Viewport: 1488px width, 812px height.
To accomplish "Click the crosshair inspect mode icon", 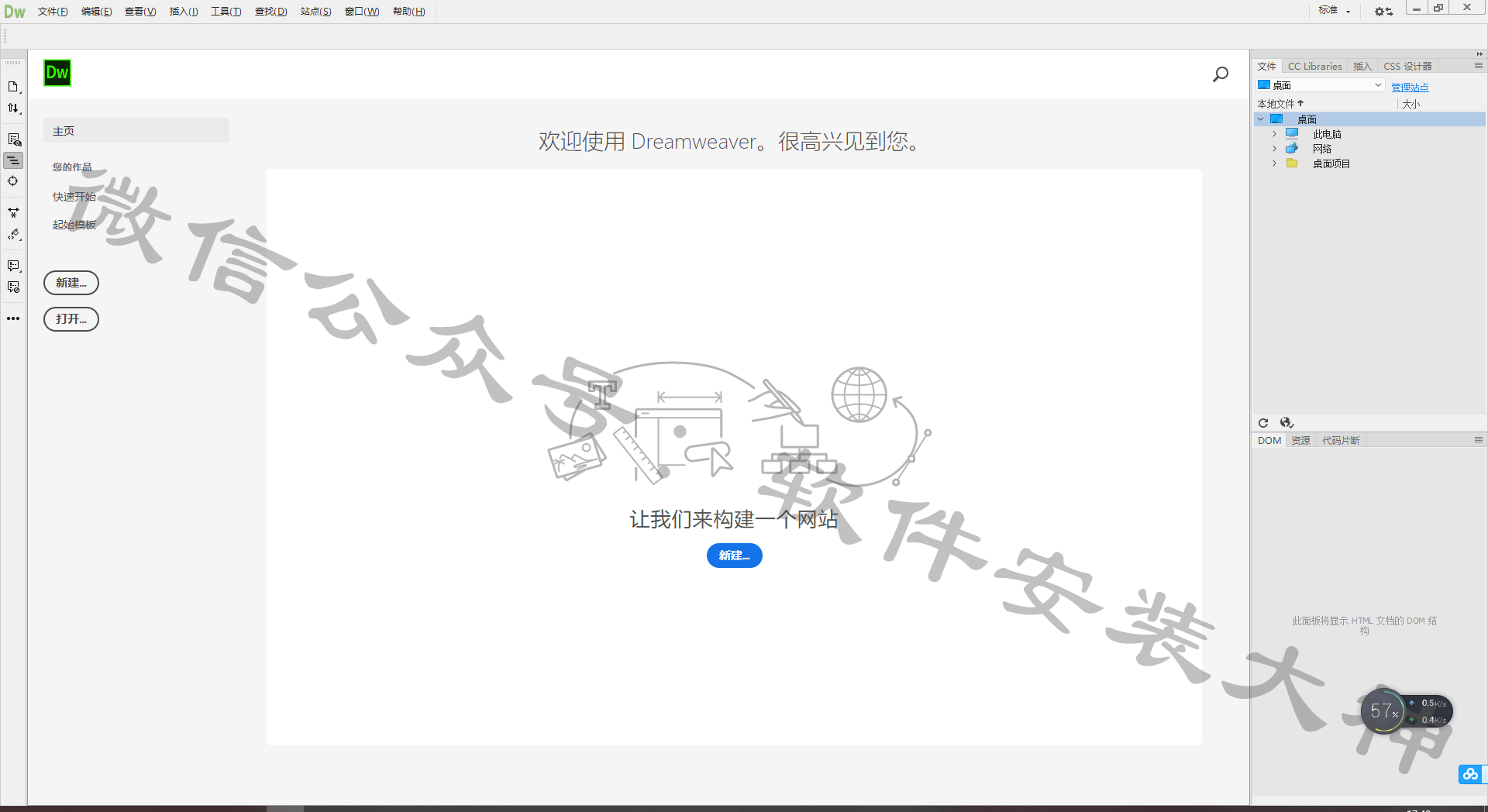I will click(13, 181).
